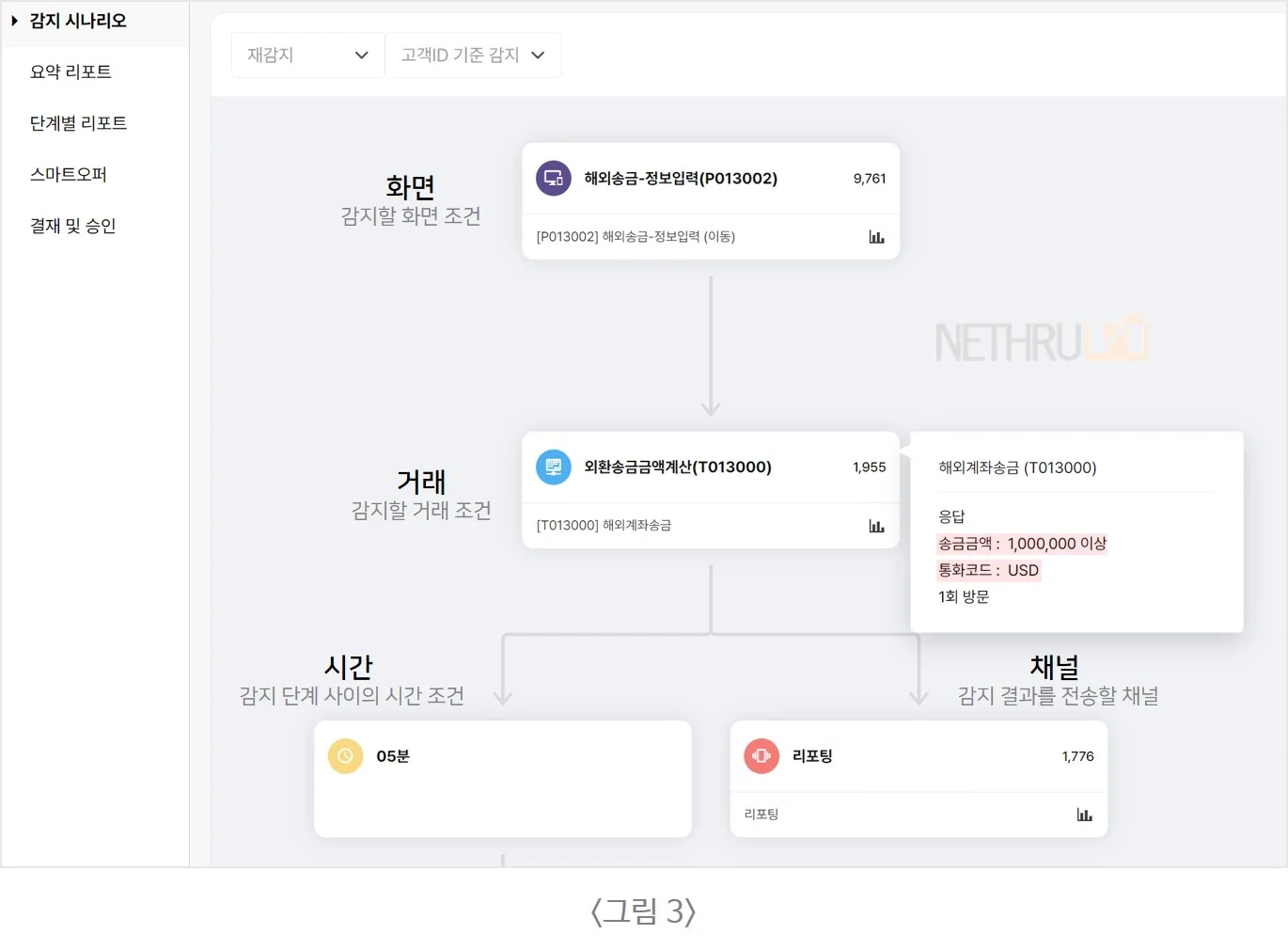Open the 재감지 dropdown
This screenshot has width=1288, height=950.
(306, 55)
